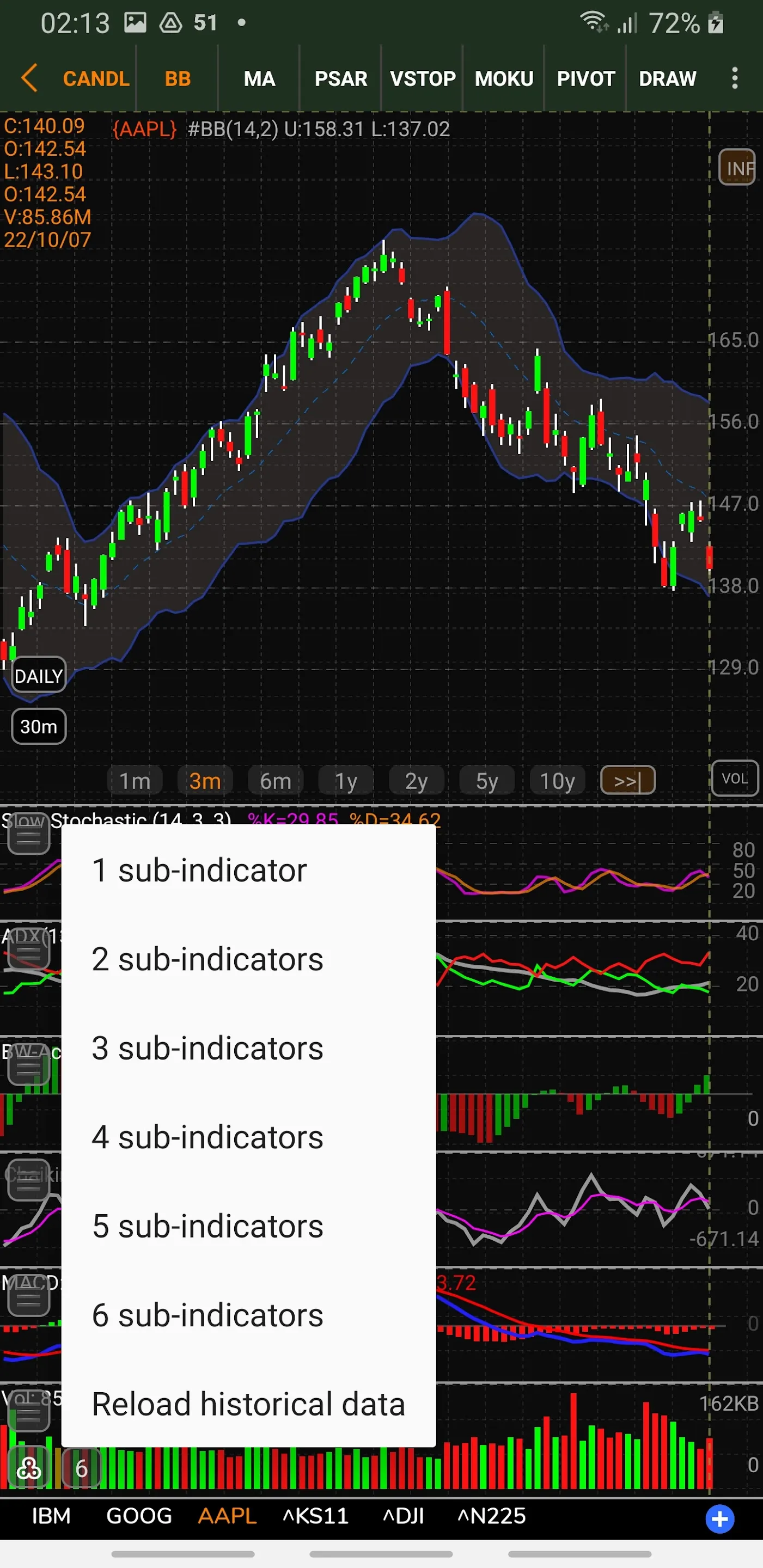763x1568 pixels.
Task: Select the AAPL symbol tab
Action: (227, 1516)
